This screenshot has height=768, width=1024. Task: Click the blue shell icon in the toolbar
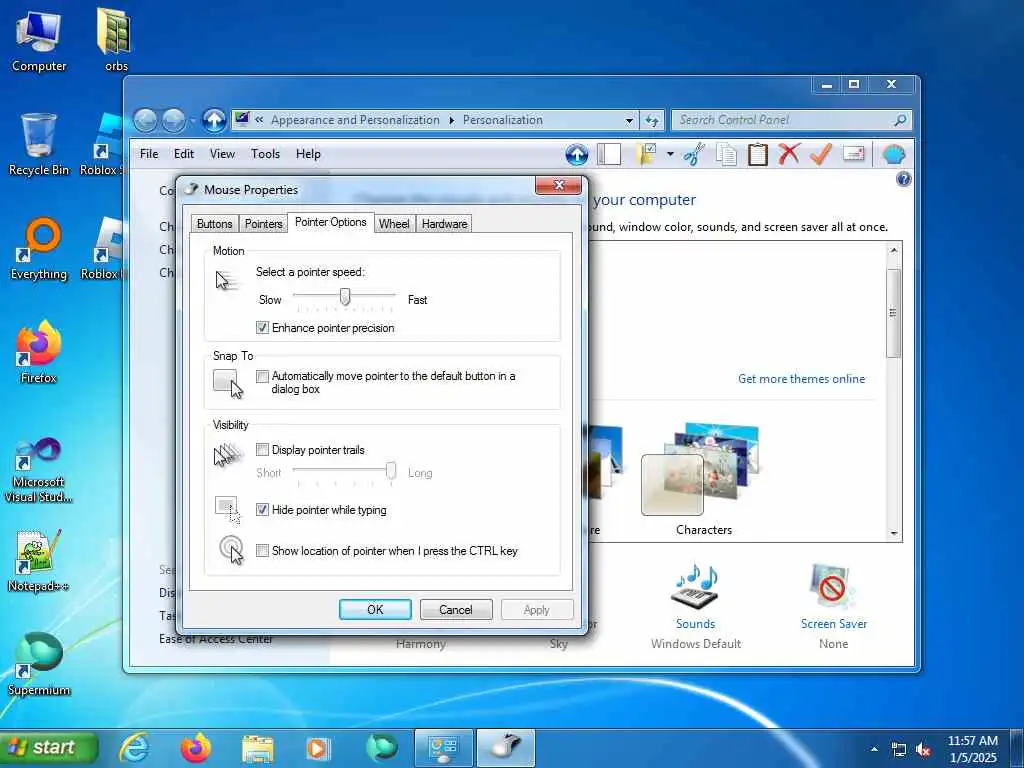point(893,155)
